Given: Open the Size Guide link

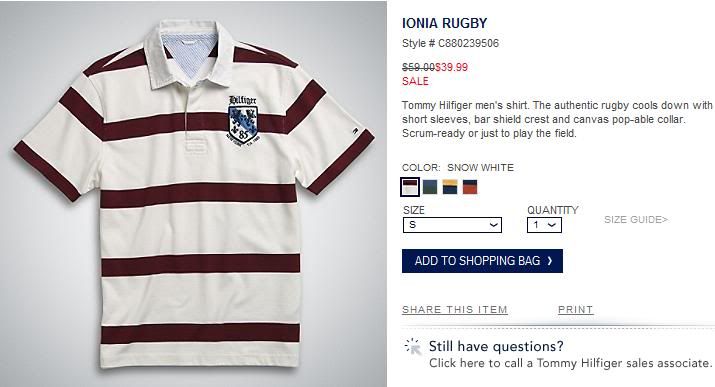Looking at the screenshot, I should click(x=636, y=220).
